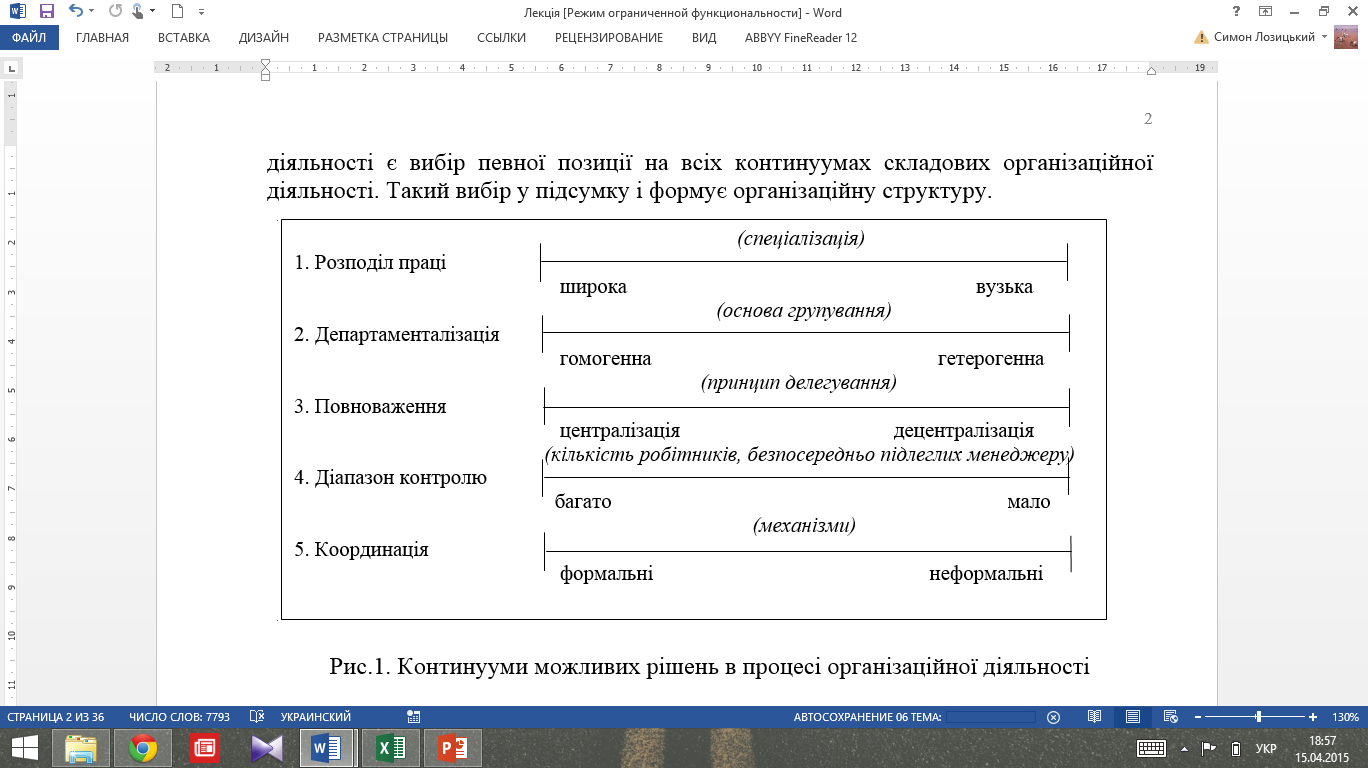Screen dimensions: 1368x768
Task: Switch to the ГЛАВНАЯ ribbon tab
Action: pos(102,38)
